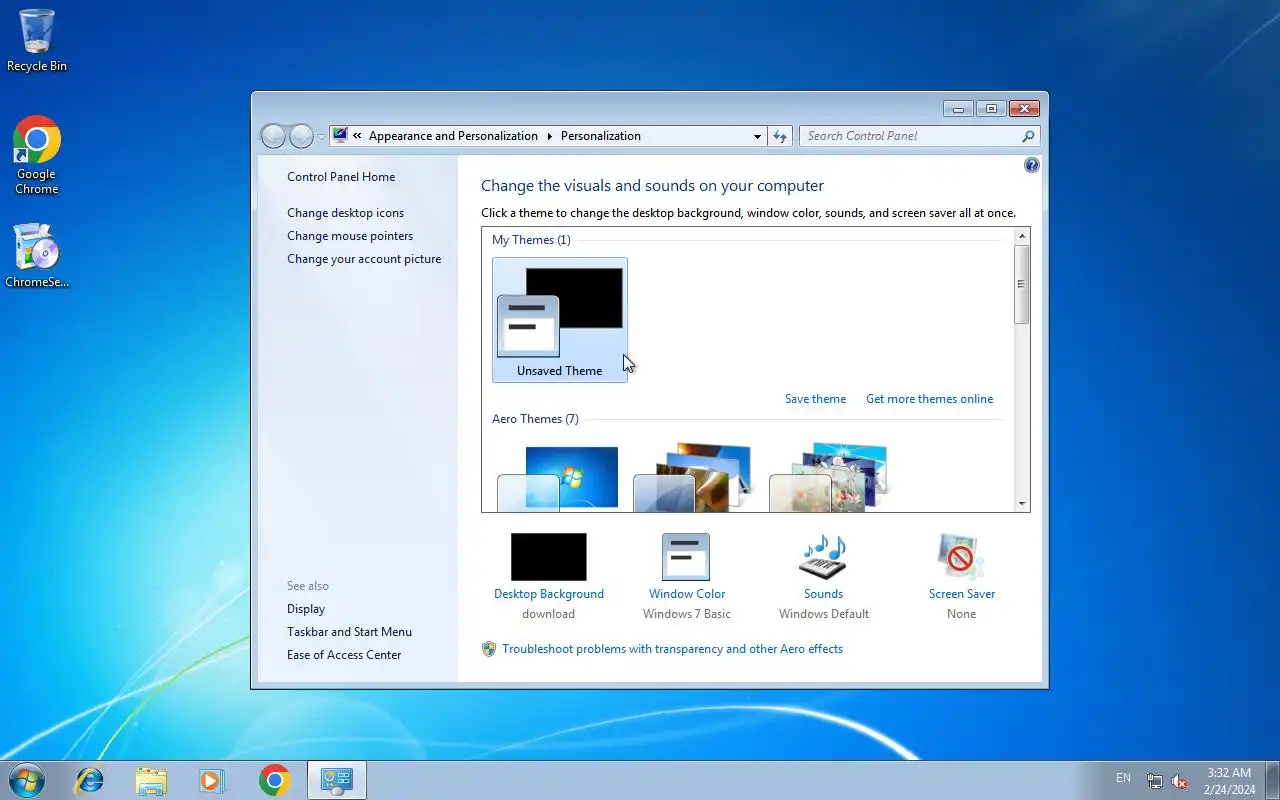This screenshot has height=800, width=1280.
Task: Click the "None" screen saver label
Action: pyautogui.click(x=961, y=614)
